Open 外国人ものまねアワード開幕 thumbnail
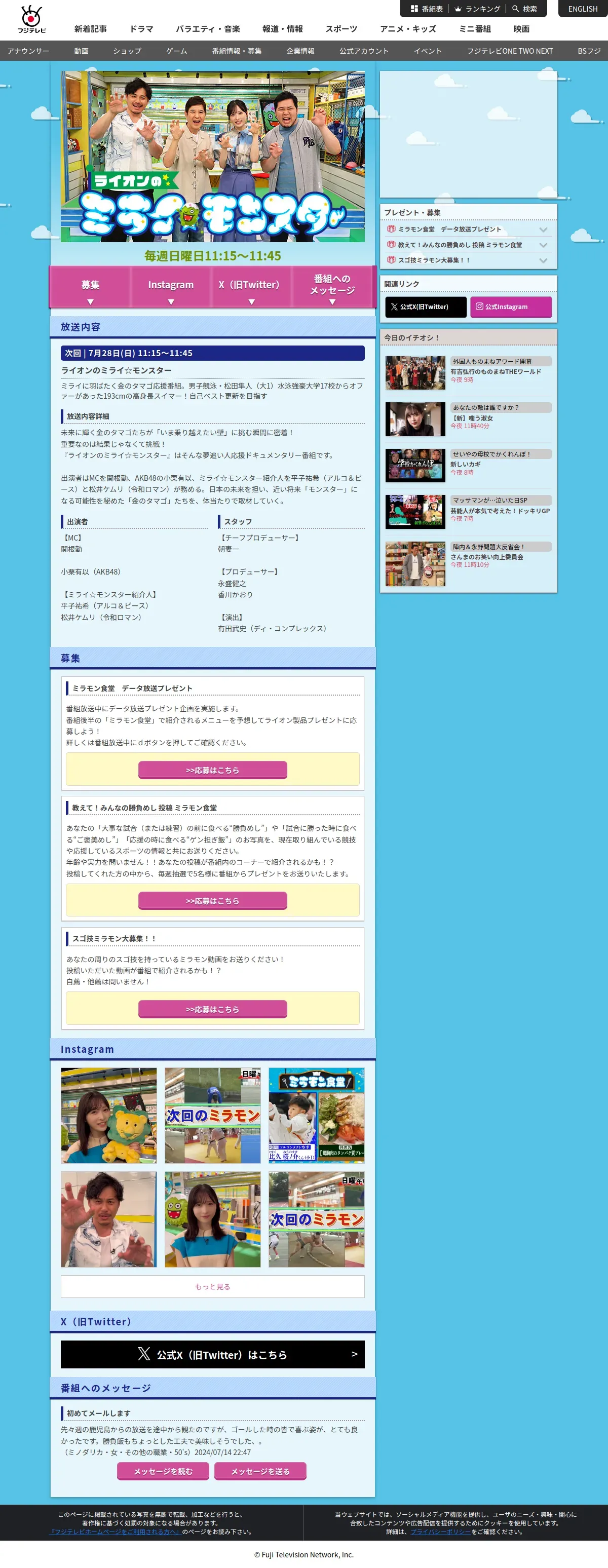 [415, 372]
